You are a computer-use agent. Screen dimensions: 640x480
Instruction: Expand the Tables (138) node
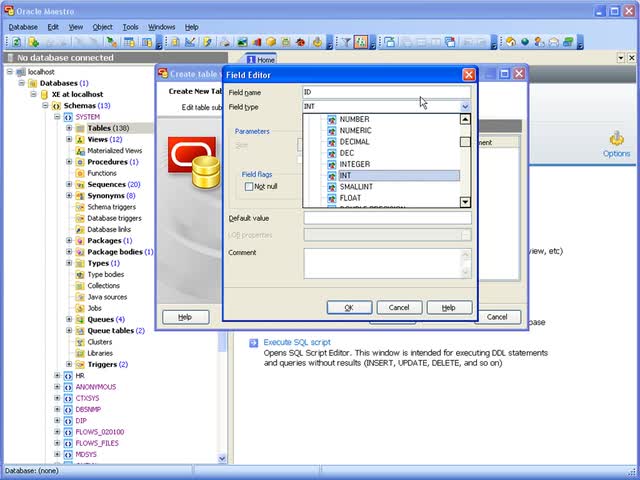click(69, 128)
